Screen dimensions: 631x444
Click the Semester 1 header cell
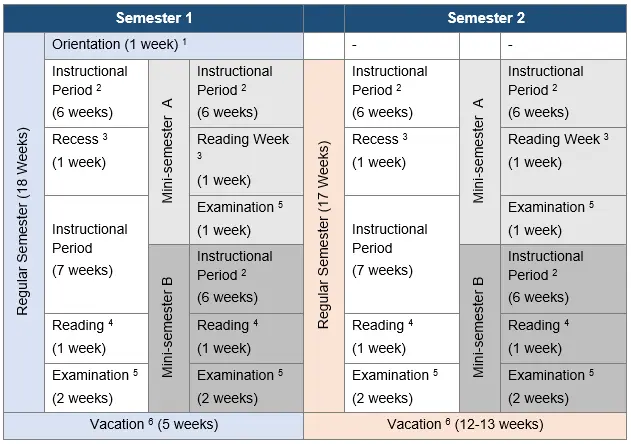[154, 18]
